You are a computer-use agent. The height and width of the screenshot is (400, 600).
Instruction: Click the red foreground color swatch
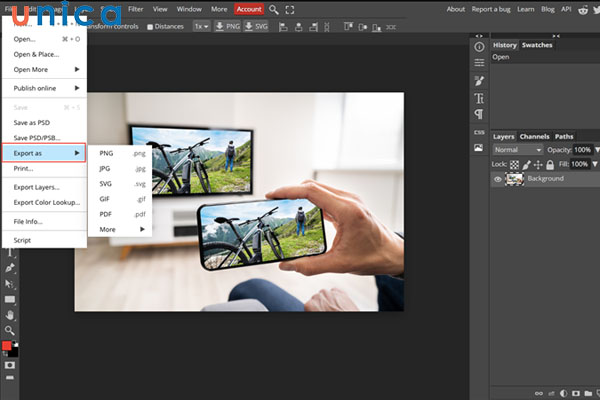[x=7, y=346]
